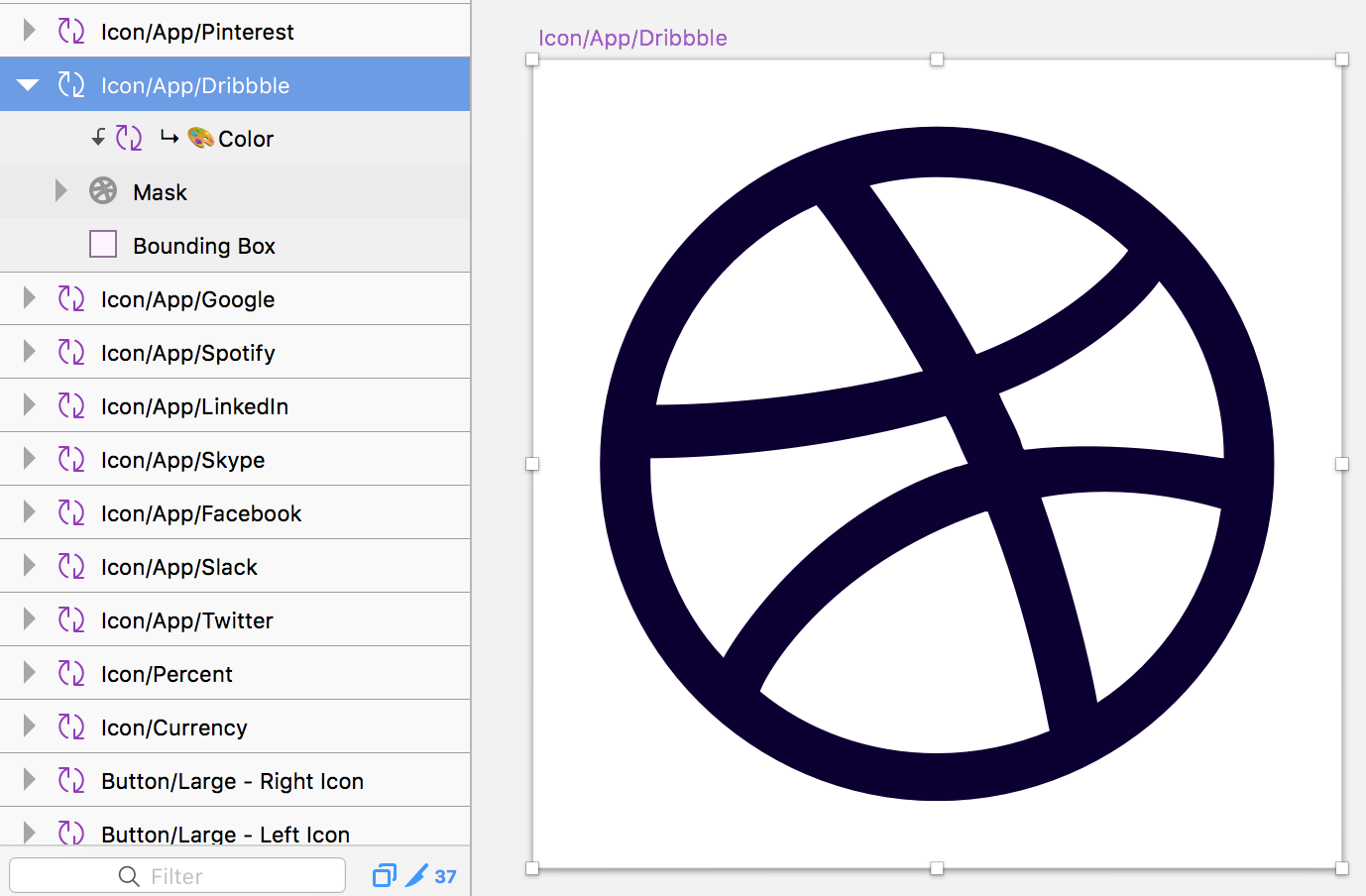Expand the Mask layer contents

pos(60,191)
